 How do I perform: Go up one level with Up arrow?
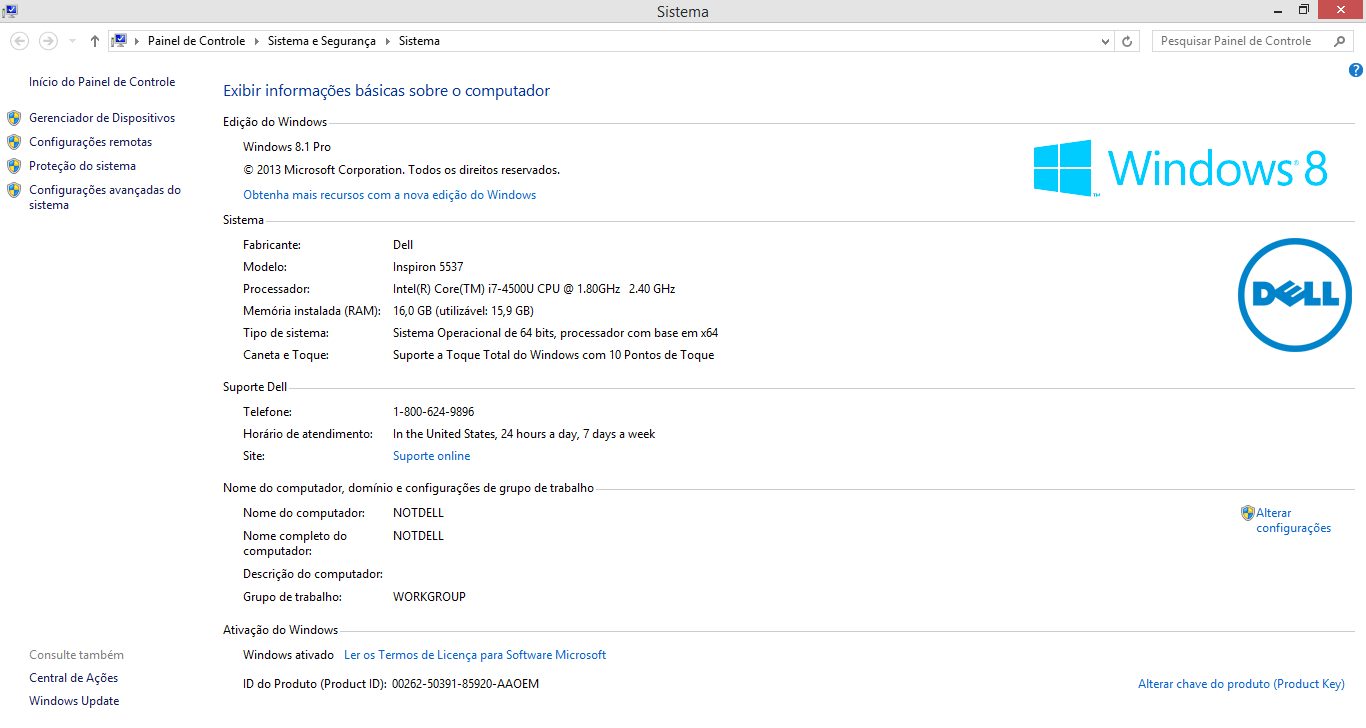(x=95, y=41)
